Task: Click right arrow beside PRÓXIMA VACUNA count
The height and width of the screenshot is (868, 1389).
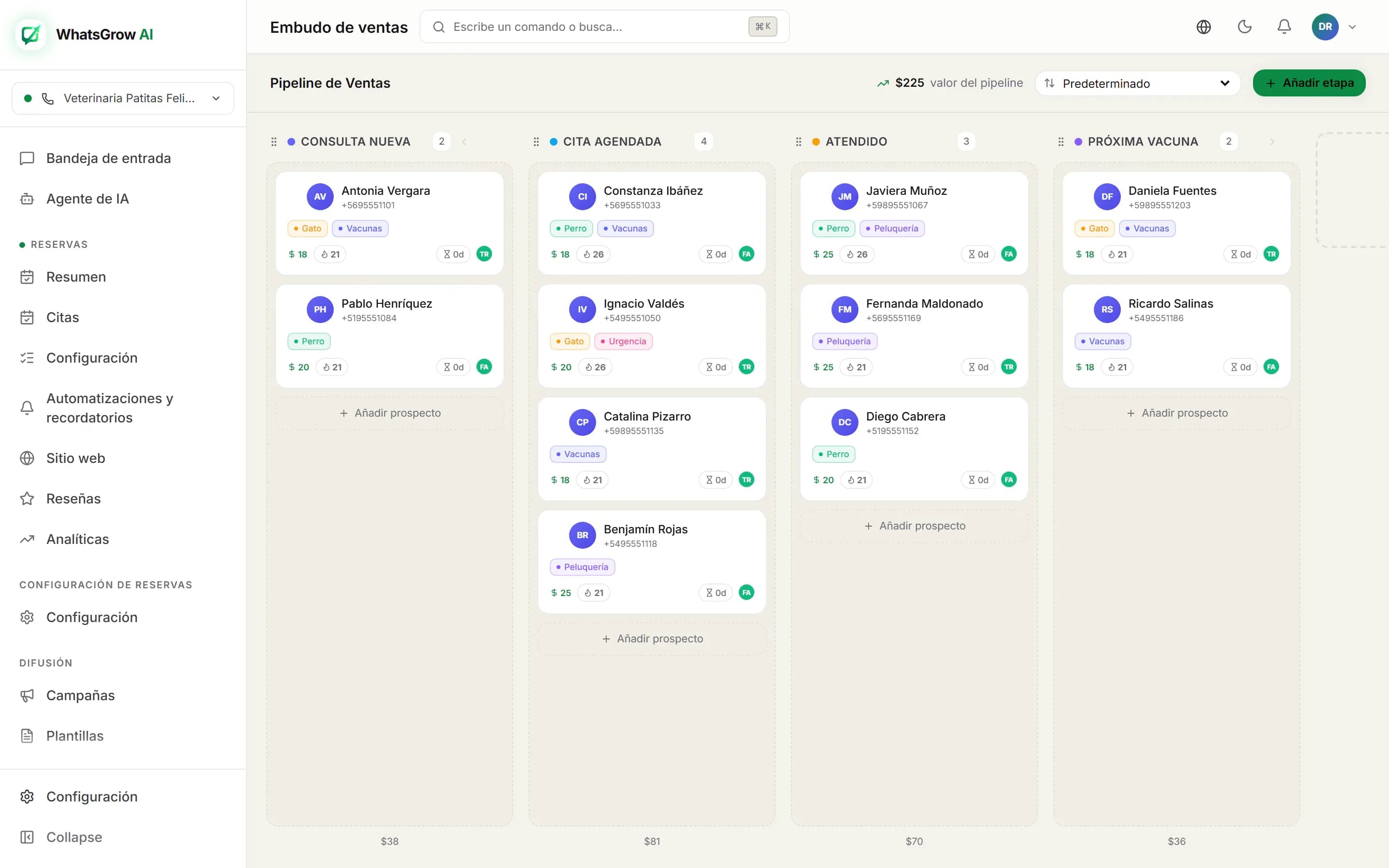Action: [x=1272, y=142]
